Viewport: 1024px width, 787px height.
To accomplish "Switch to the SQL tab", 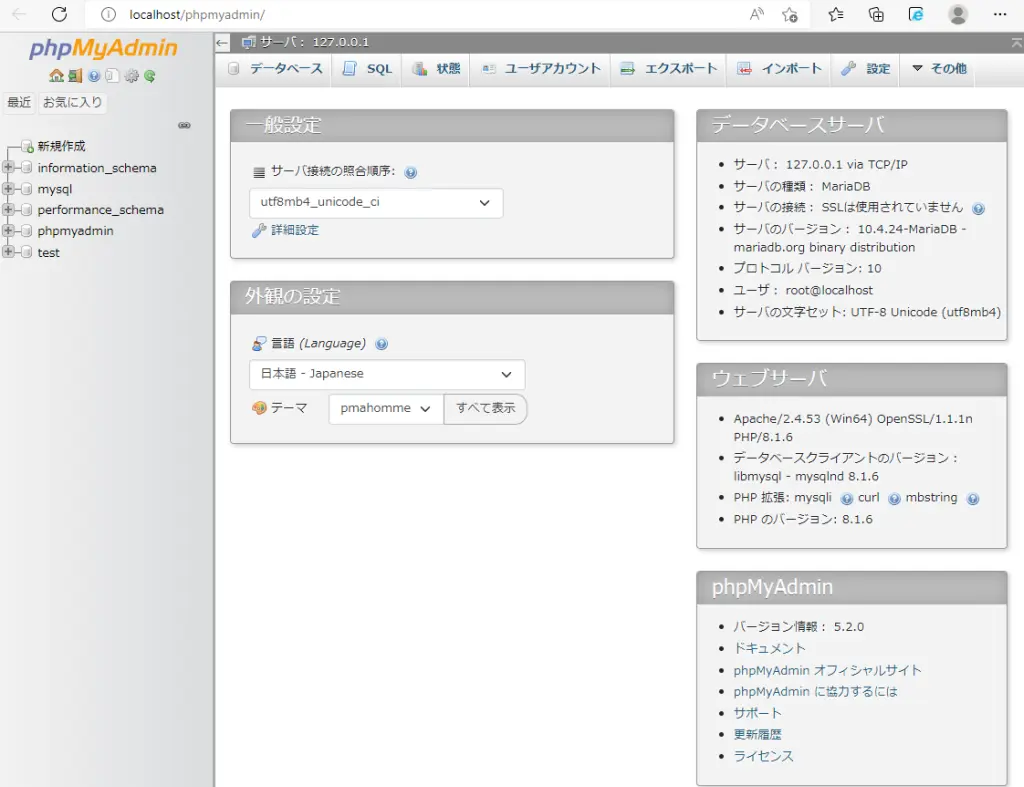I will 368,69.
